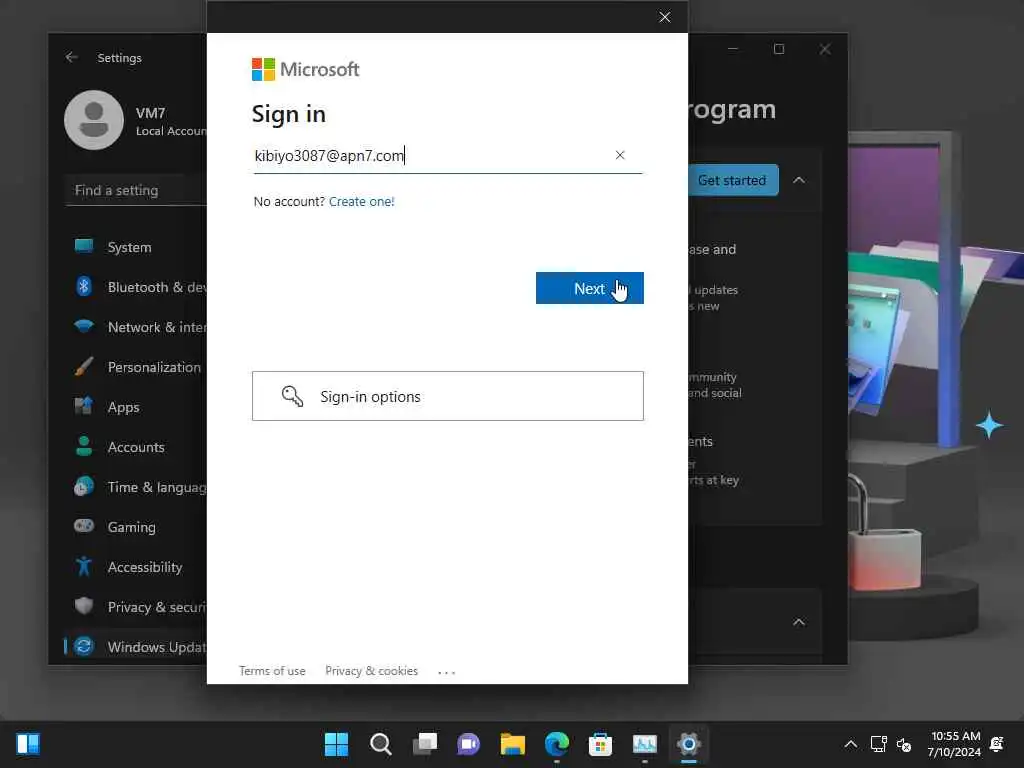Open taskbar Search

pos(381,744)
